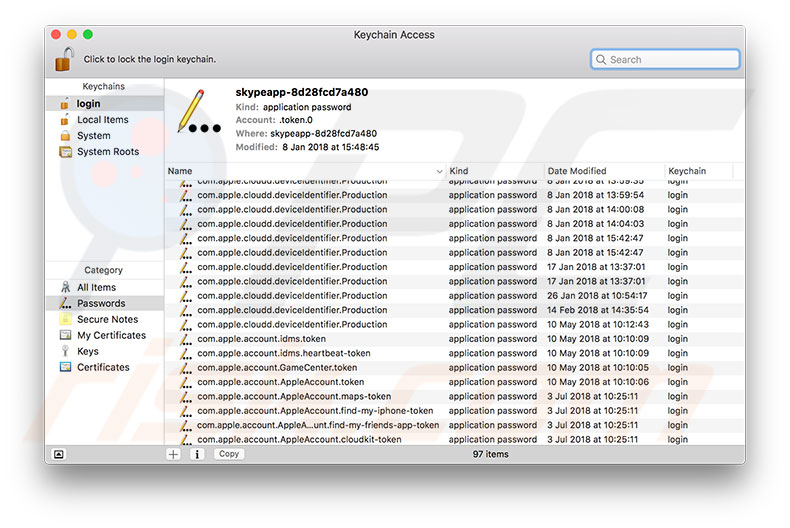Click the plus icon to add item

(x=174, y=454)
